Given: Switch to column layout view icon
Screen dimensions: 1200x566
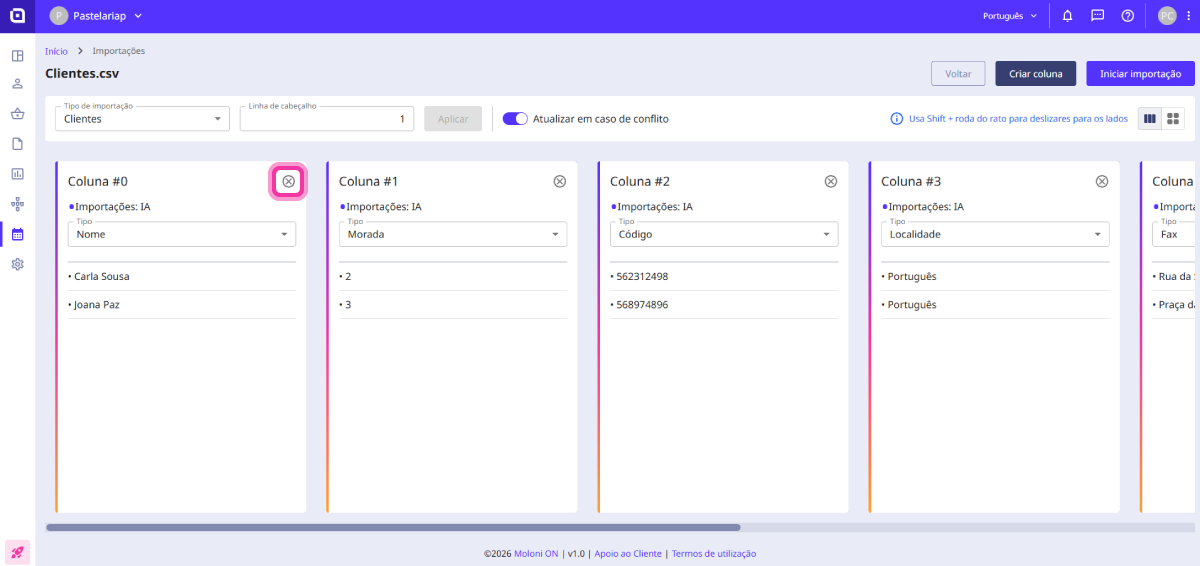Looking at the screenshot, I should (1150, 118).
